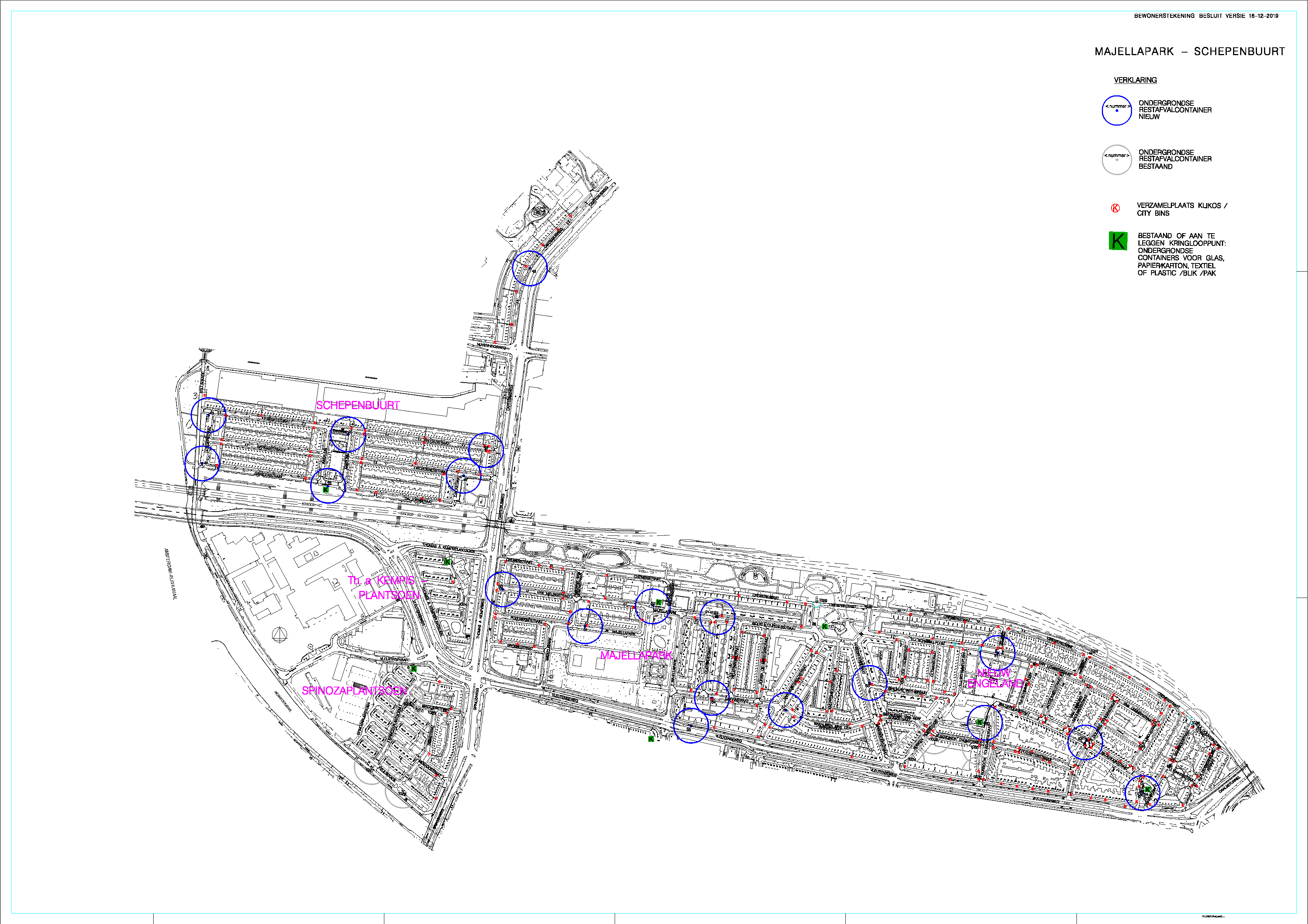Click the green K marker below Schepenbuurt
Viewport: 1308px width, 924px height.
[326, 490]
